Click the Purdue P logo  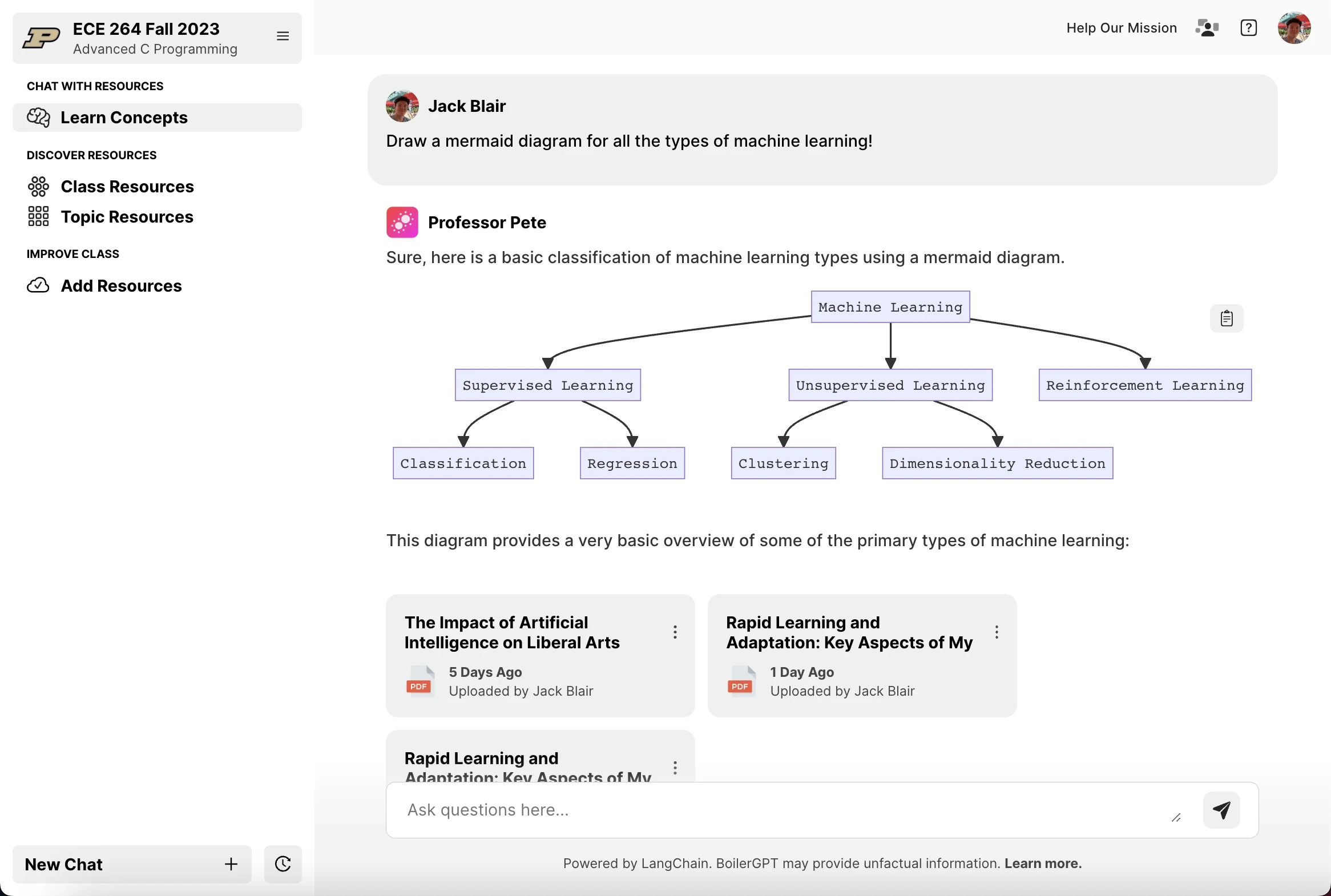point(41,38)
